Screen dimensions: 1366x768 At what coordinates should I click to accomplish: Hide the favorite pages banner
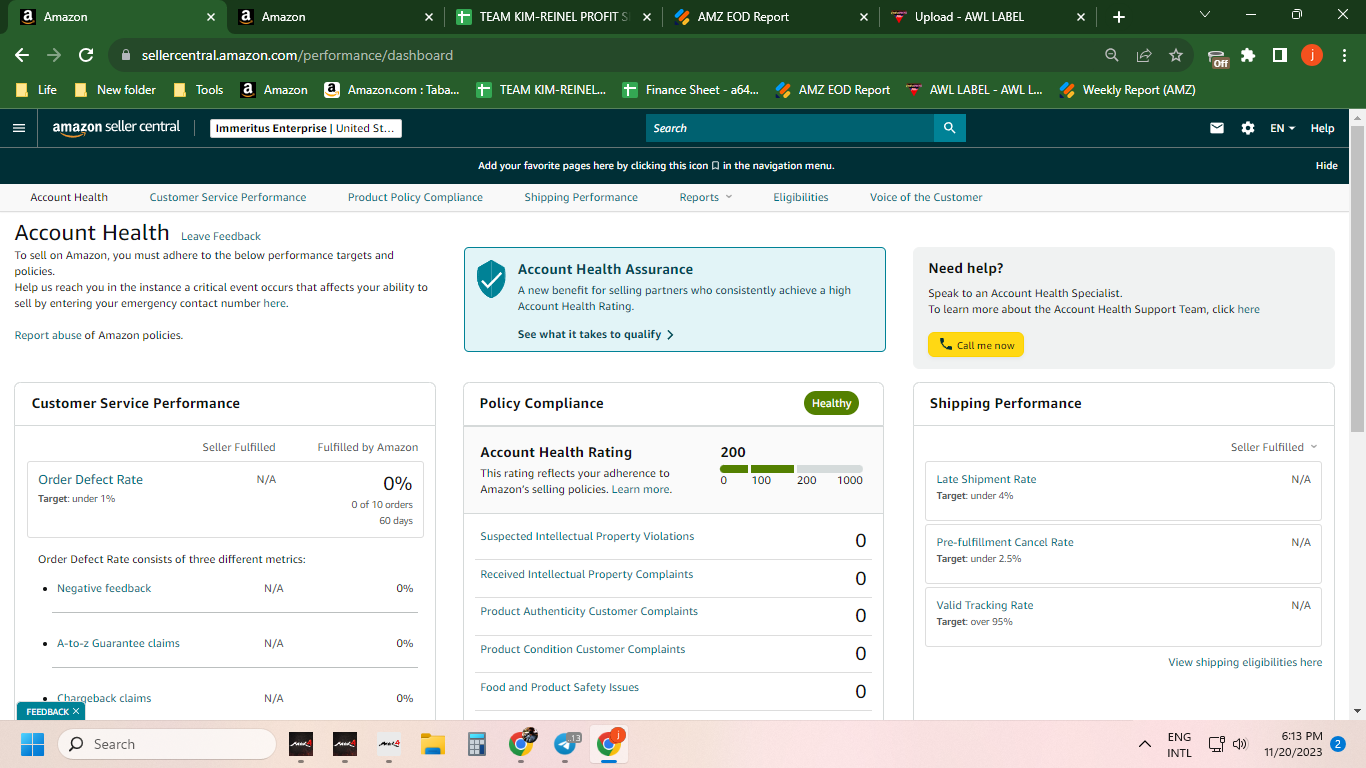click(1326, 165)
